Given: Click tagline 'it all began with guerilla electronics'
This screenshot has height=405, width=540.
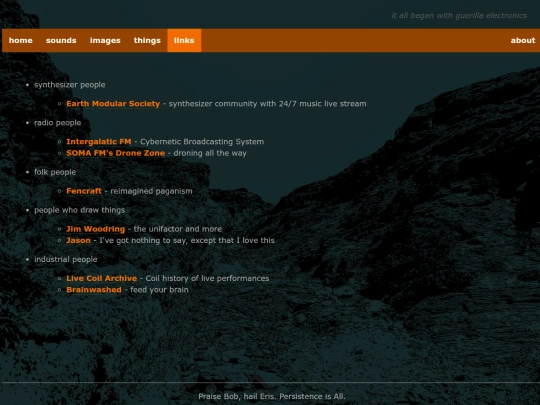Looking at the screenshot, I should [x=459, y=15].
